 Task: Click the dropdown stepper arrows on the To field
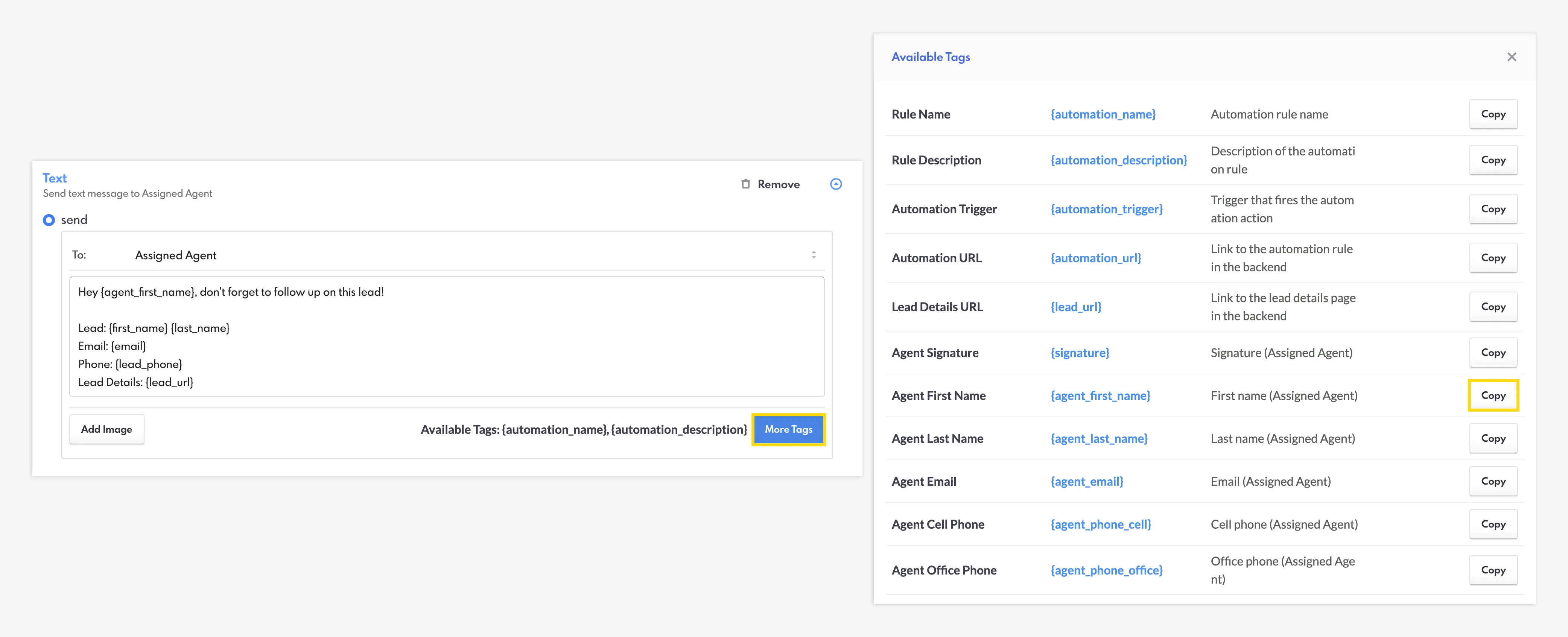pyautogui.click(x=813, y=255)
